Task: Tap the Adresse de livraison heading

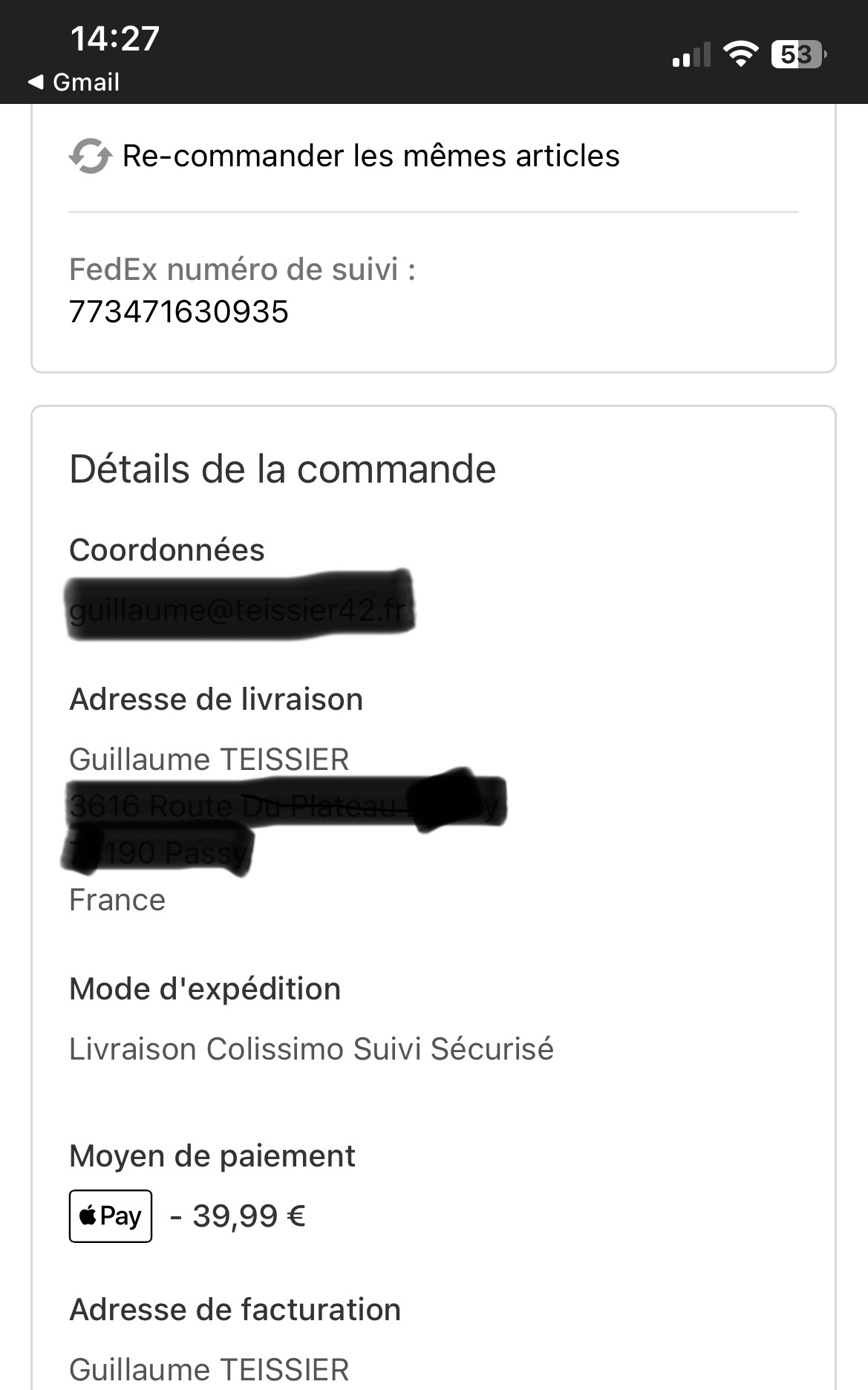Action: pos(216,699)
